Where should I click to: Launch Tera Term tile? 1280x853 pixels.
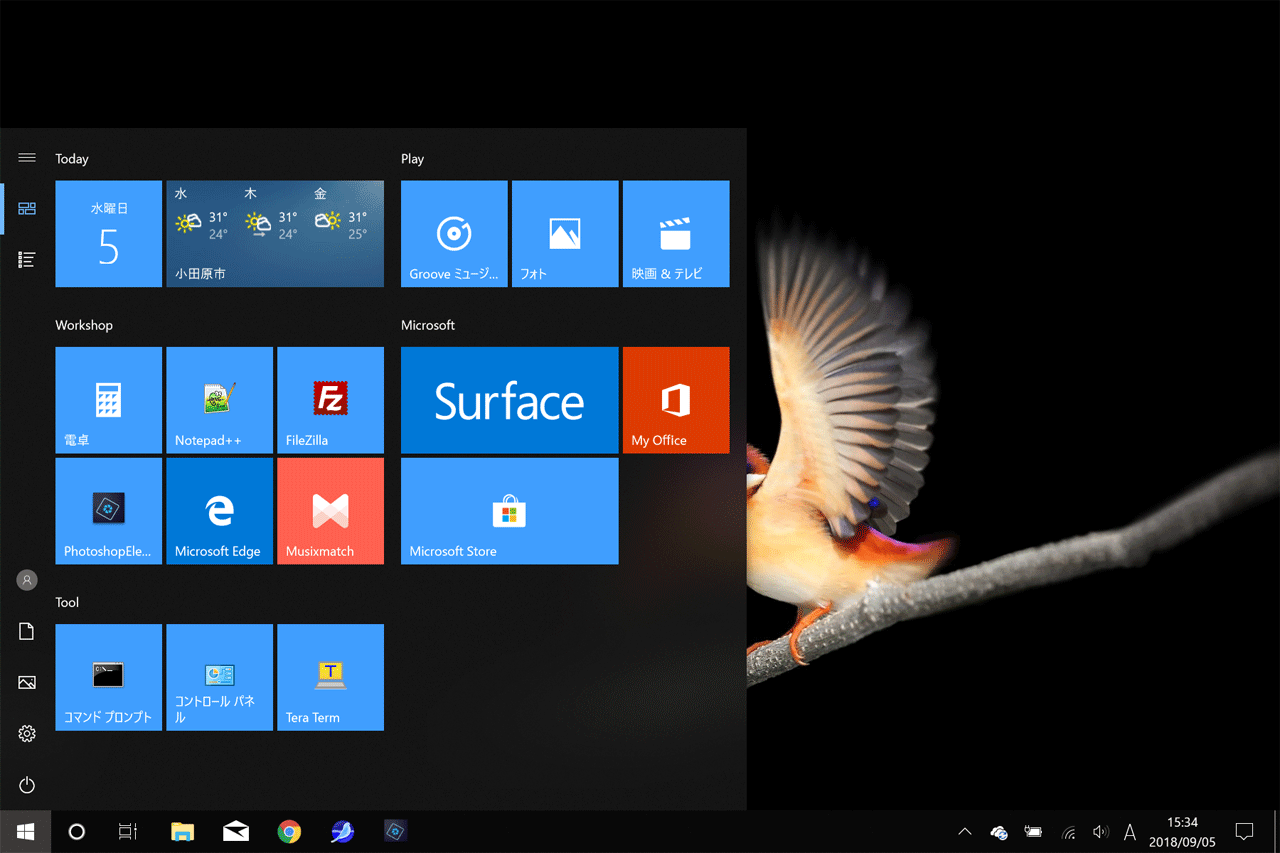[330, 677]
